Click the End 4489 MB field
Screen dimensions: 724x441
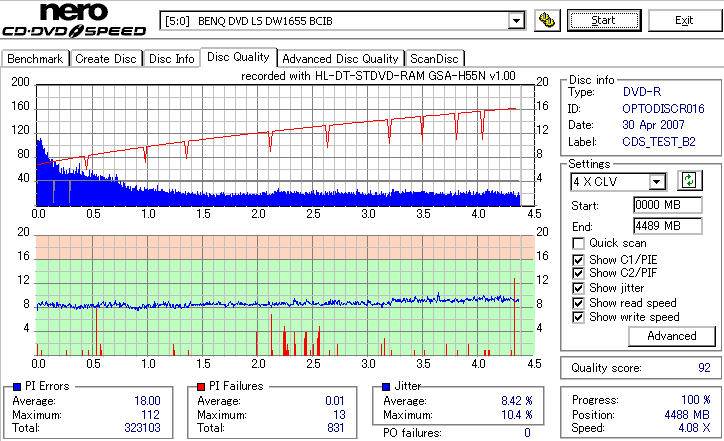click(668, 226)
